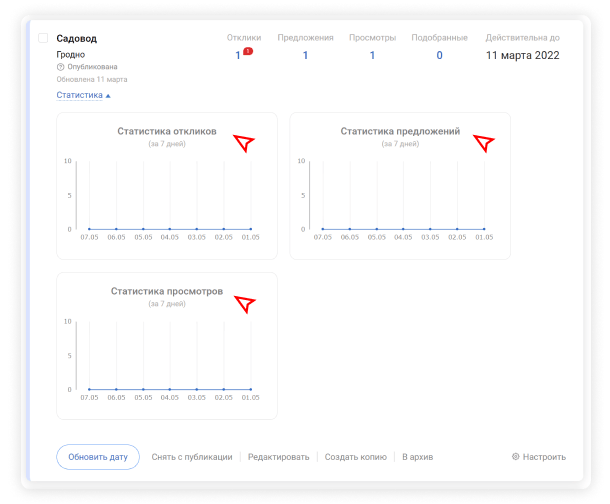610x504 pixels.
Task: Check the checkbox next to Садовод
Action: pyautogui.click(x=43, y=38)
